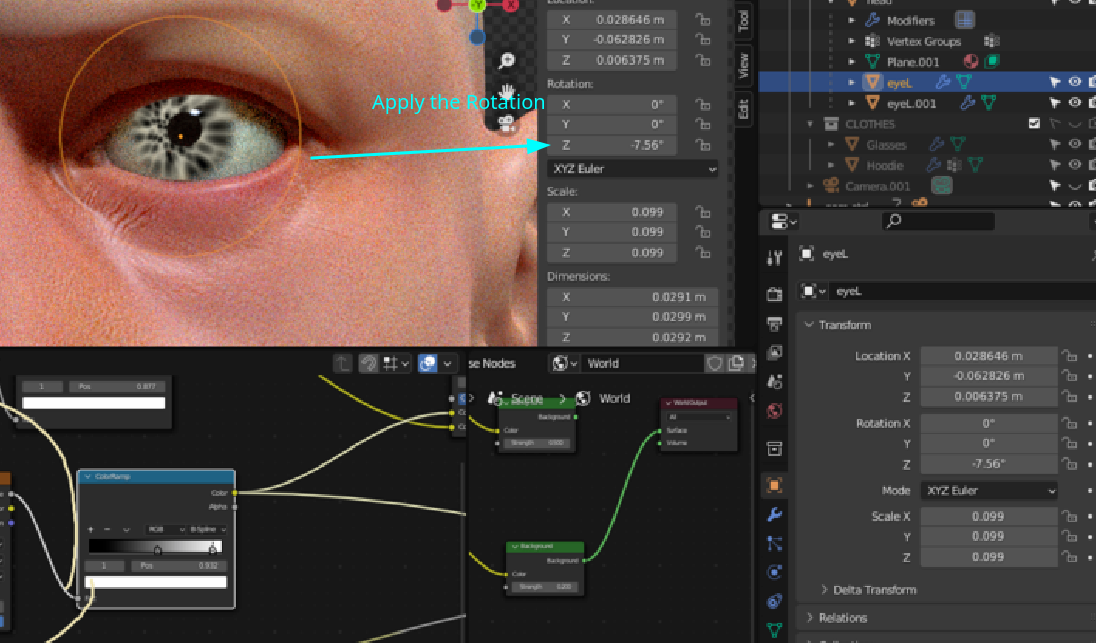Viewport: 1096px width, 643px height.
Task: Hide eyeL.001 in viewport with eye icon
Action: tap(1074, 103)
